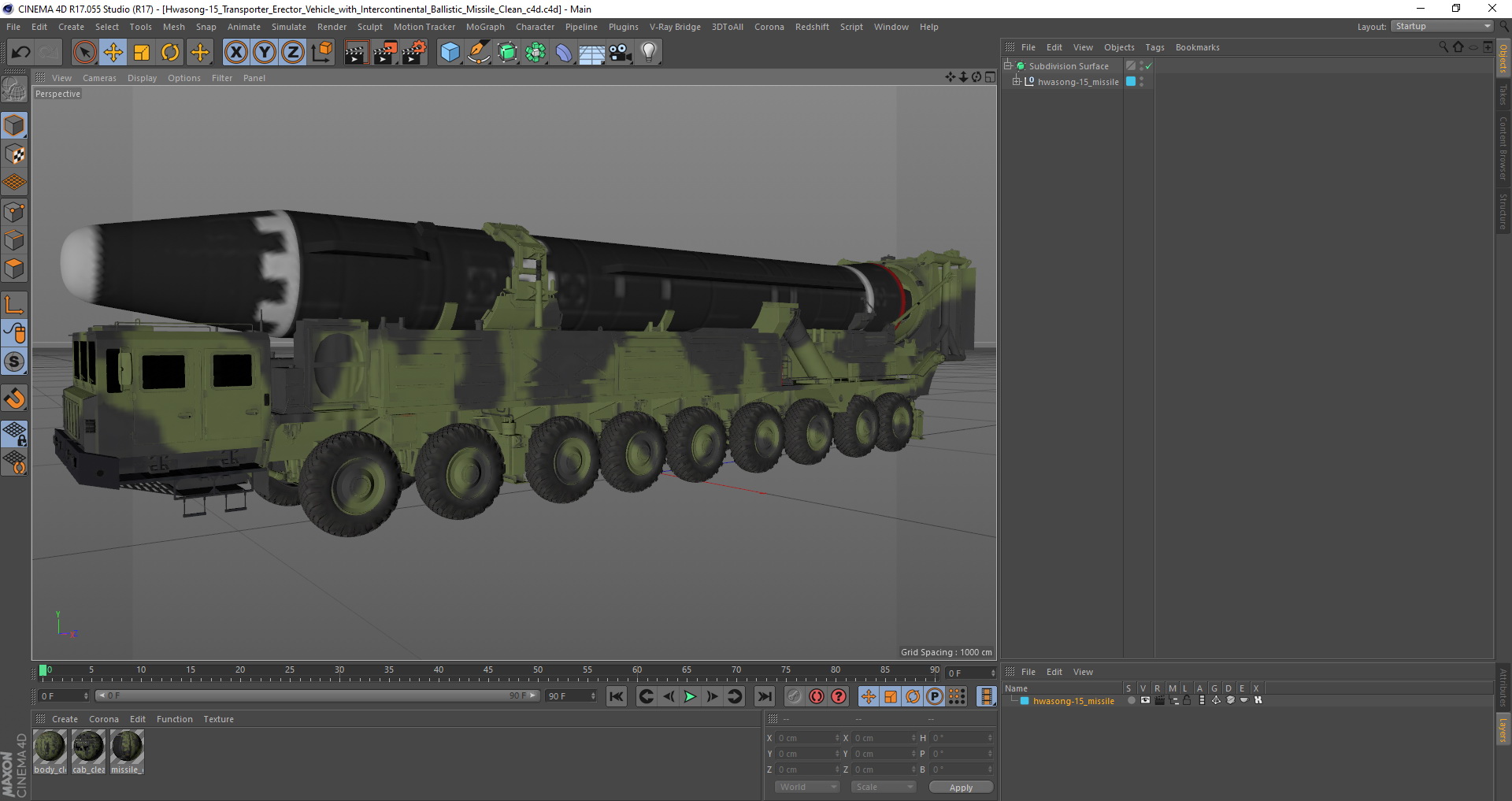Switch to Model mode
1512x801 pixels.
point(14,125)
